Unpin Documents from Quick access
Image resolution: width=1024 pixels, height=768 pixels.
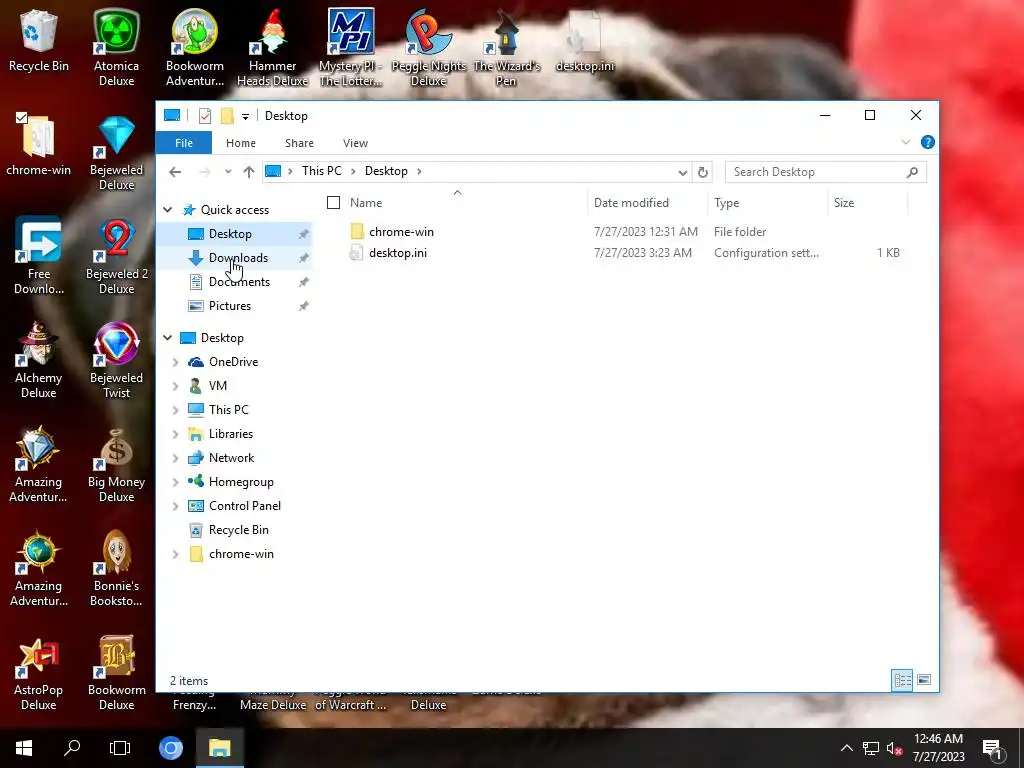[303, 282]
